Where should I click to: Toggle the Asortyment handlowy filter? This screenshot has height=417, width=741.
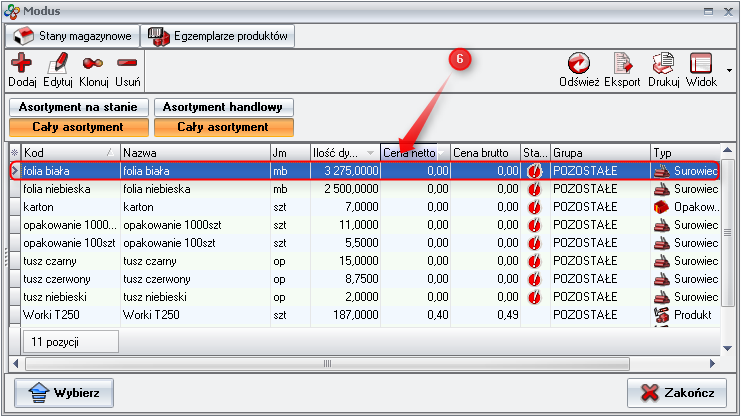[x=224, y=107]
